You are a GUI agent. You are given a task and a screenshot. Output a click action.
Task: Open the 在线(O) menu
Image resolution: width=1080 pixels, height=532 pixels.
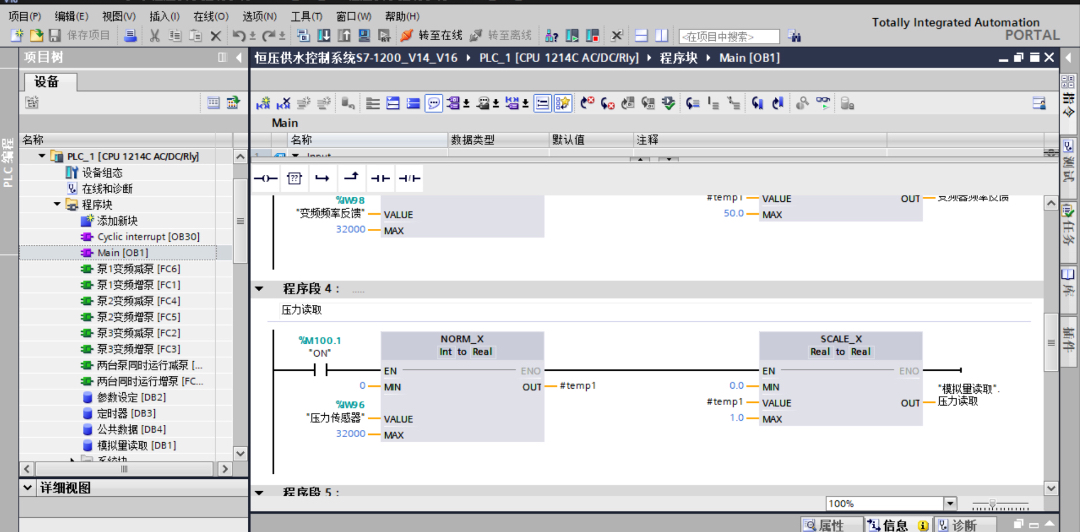click(x=211, y=16)
